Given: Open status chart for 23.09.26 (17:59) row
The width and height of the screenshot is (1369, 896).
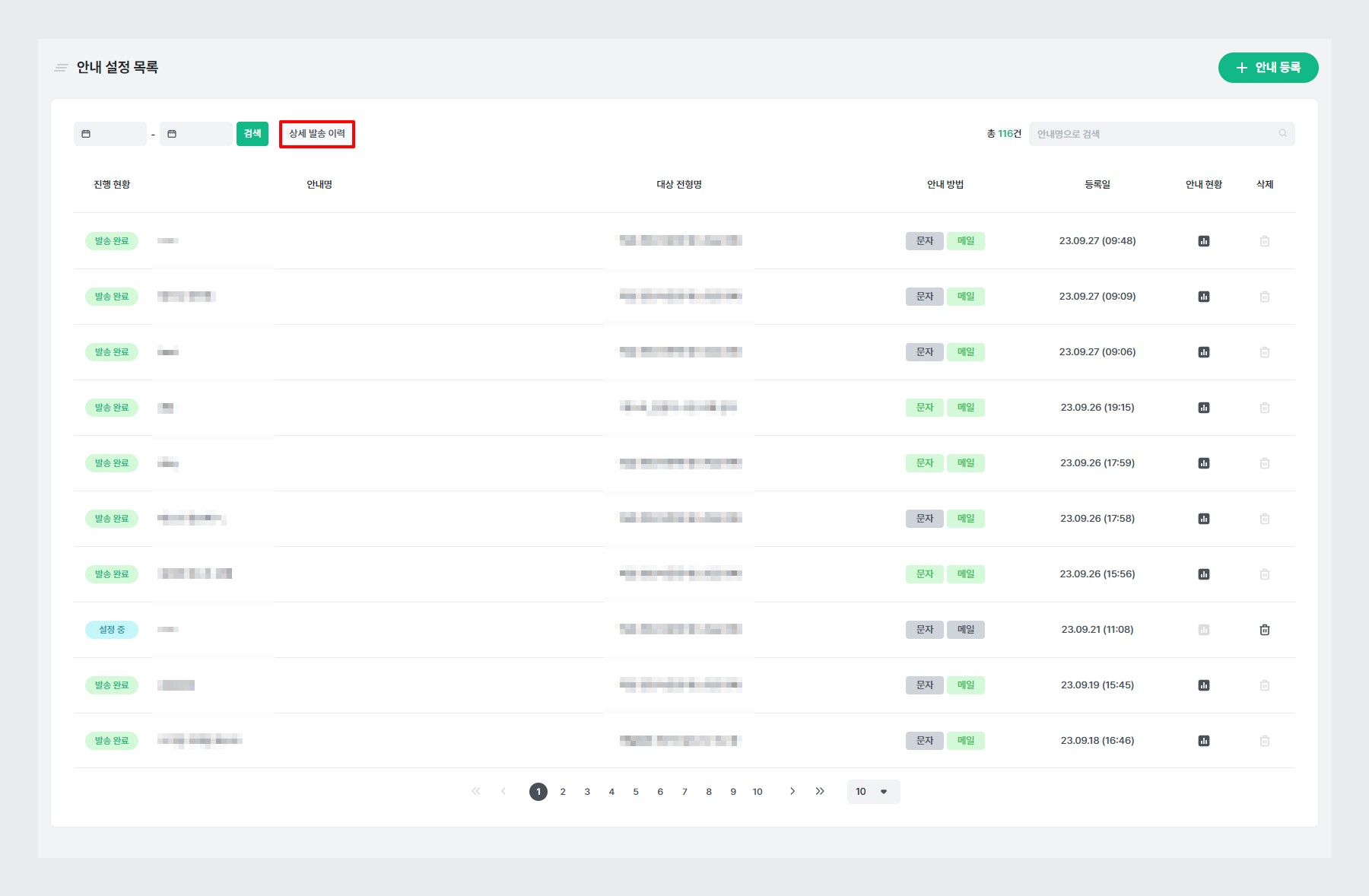Looking at the screenshot, I should pyautogui.click(x=1203, y=463).
